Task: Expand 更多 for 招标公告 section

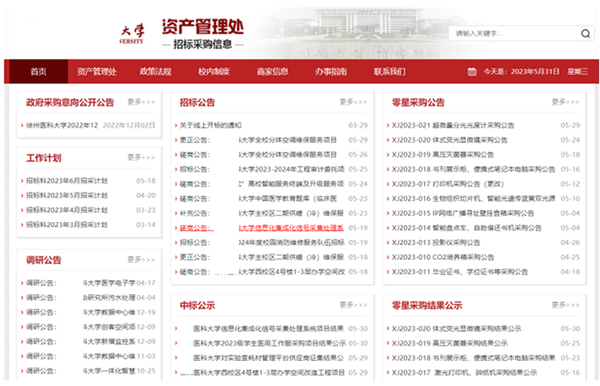Action: pos(353,102)
